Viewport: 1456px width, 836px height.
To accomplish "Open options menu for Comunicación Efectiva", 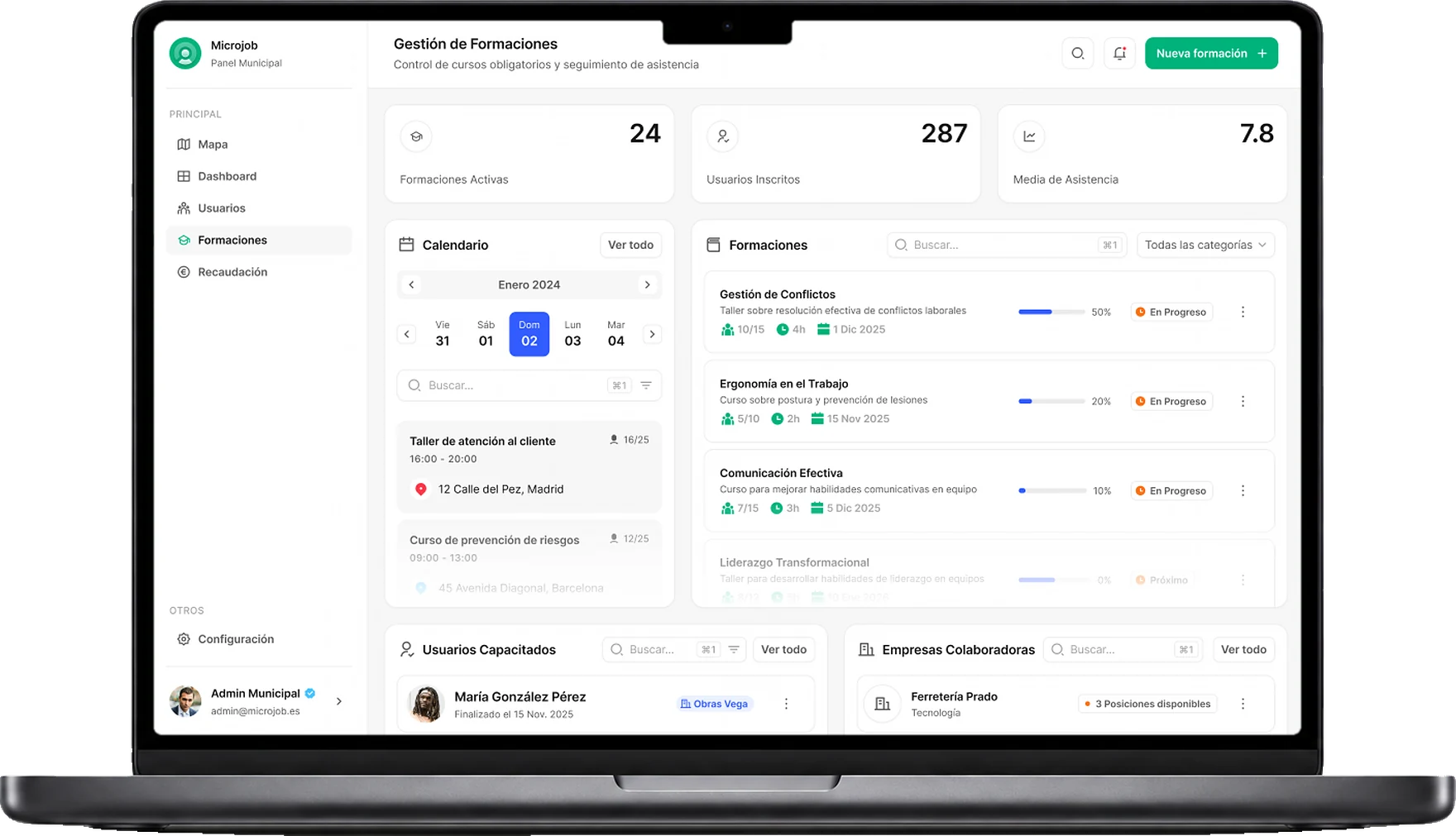I will click(x=1243, y=490).
